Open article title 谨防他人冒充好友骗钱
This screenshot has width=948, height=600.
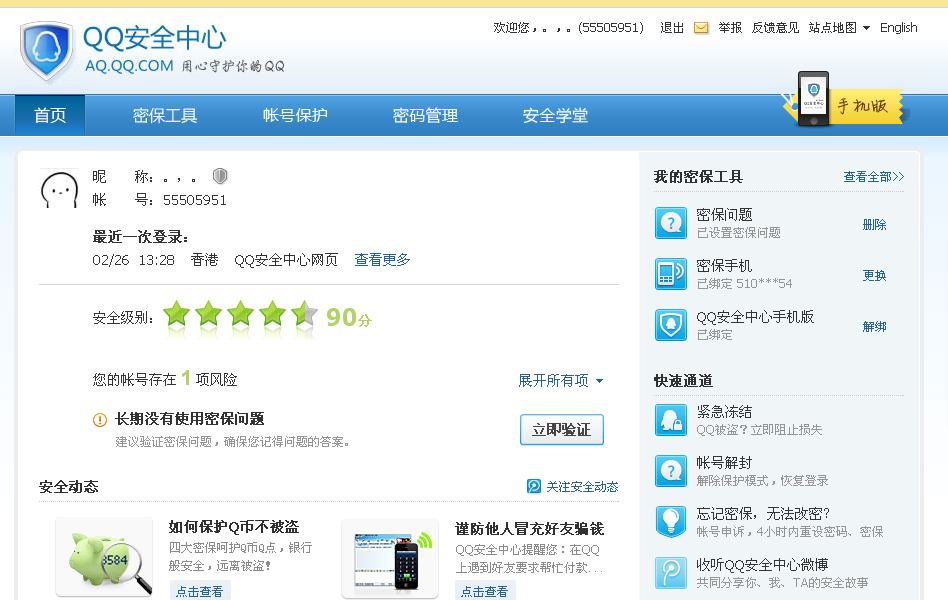coord(530,529)
